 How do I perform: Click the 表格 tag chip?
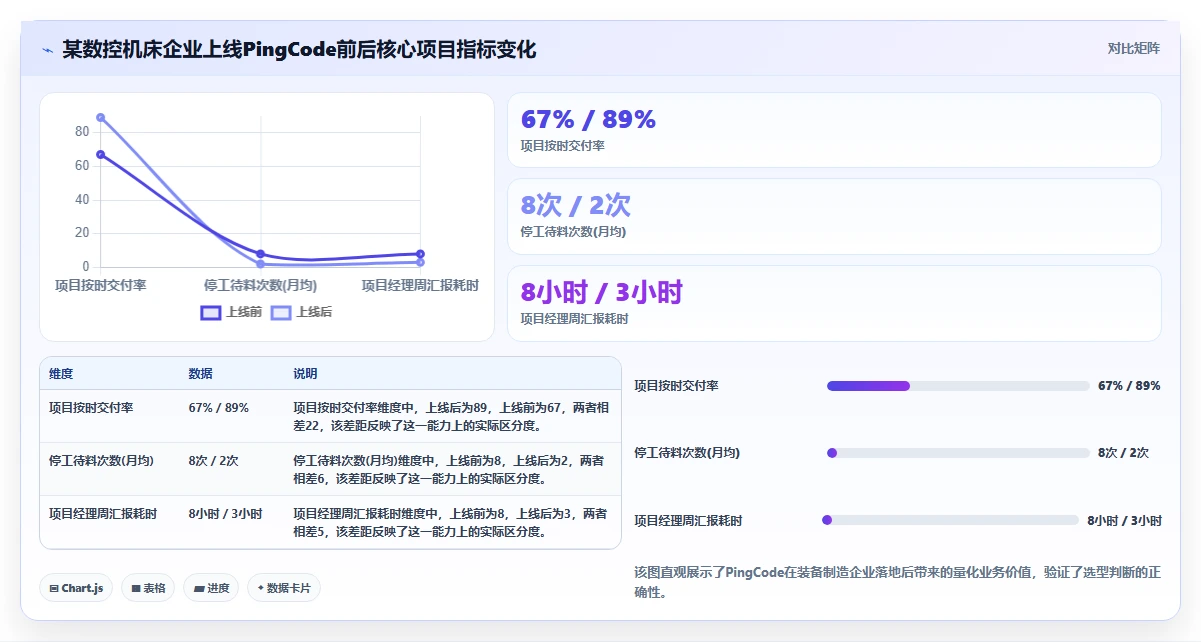click(x=148, y=588)
